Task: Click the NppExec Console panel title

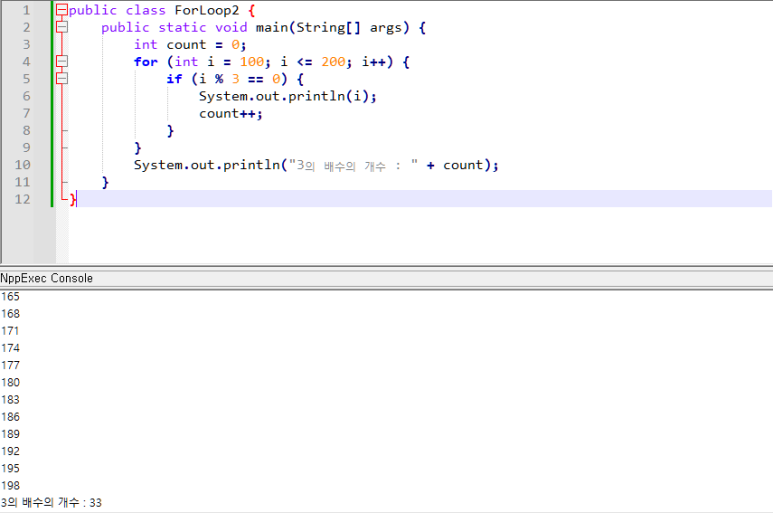Action: 47,278
